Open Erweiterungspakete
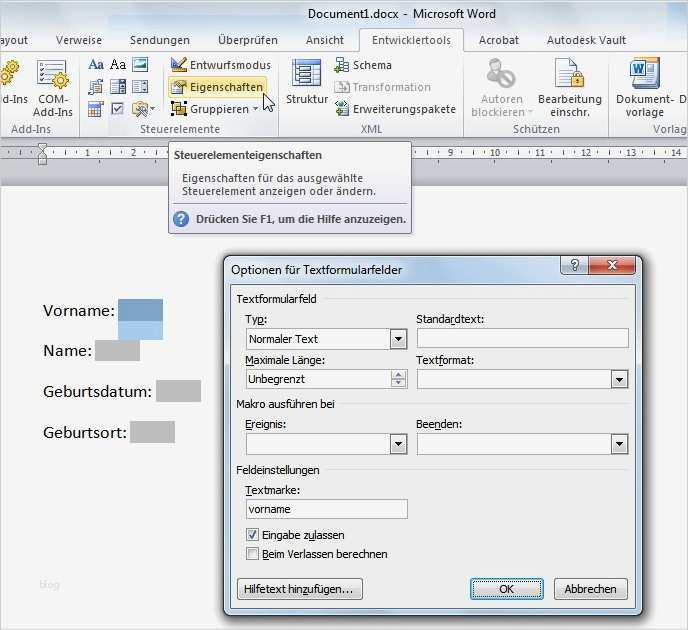Image resolution: width=688 pixels, height=630 pixels. (395, 109)
